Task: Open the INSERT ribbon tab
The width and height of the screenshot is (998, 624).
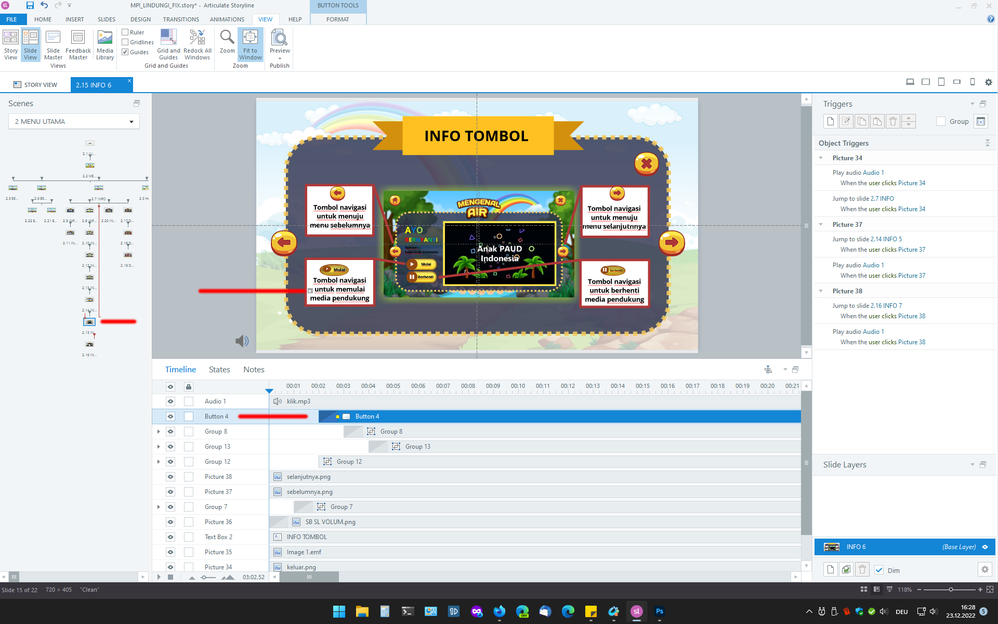Action: (x=74, y=19)
